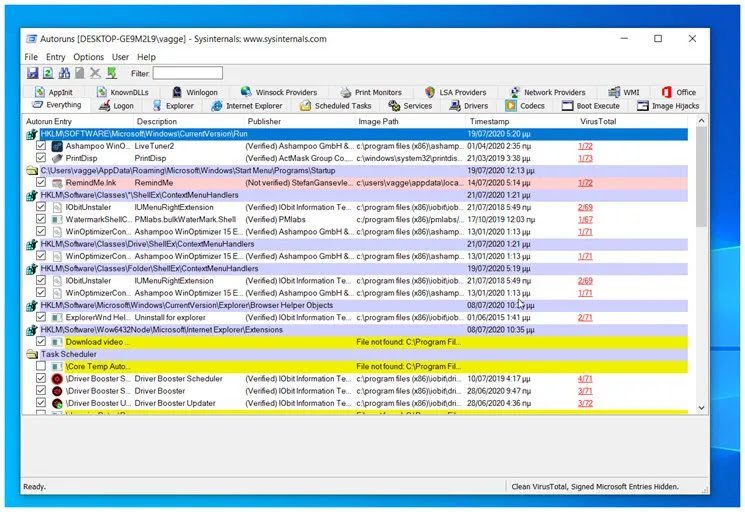Click the Save toolbar icon
Screen dimensions: 745x512
32,73
